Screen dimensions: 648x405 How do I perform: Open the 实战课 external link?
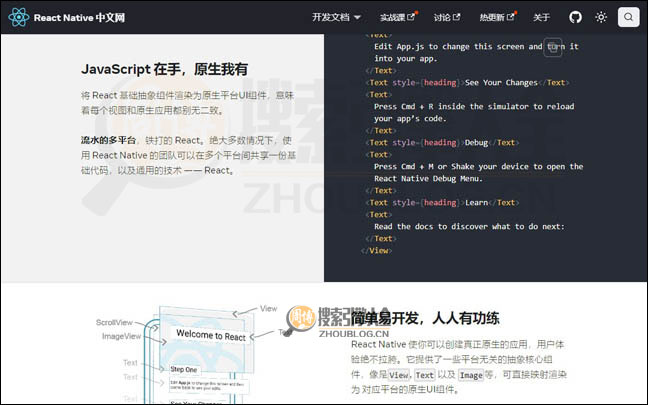pos(398,17)
